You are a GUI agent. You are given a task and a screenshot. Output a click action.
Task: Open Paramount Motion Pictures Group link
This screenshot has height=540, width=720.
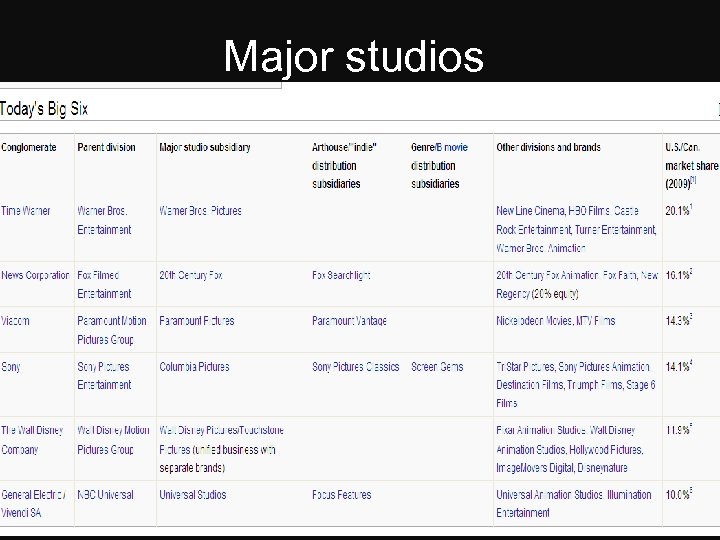pyautogui.click(x=112, y=330)
